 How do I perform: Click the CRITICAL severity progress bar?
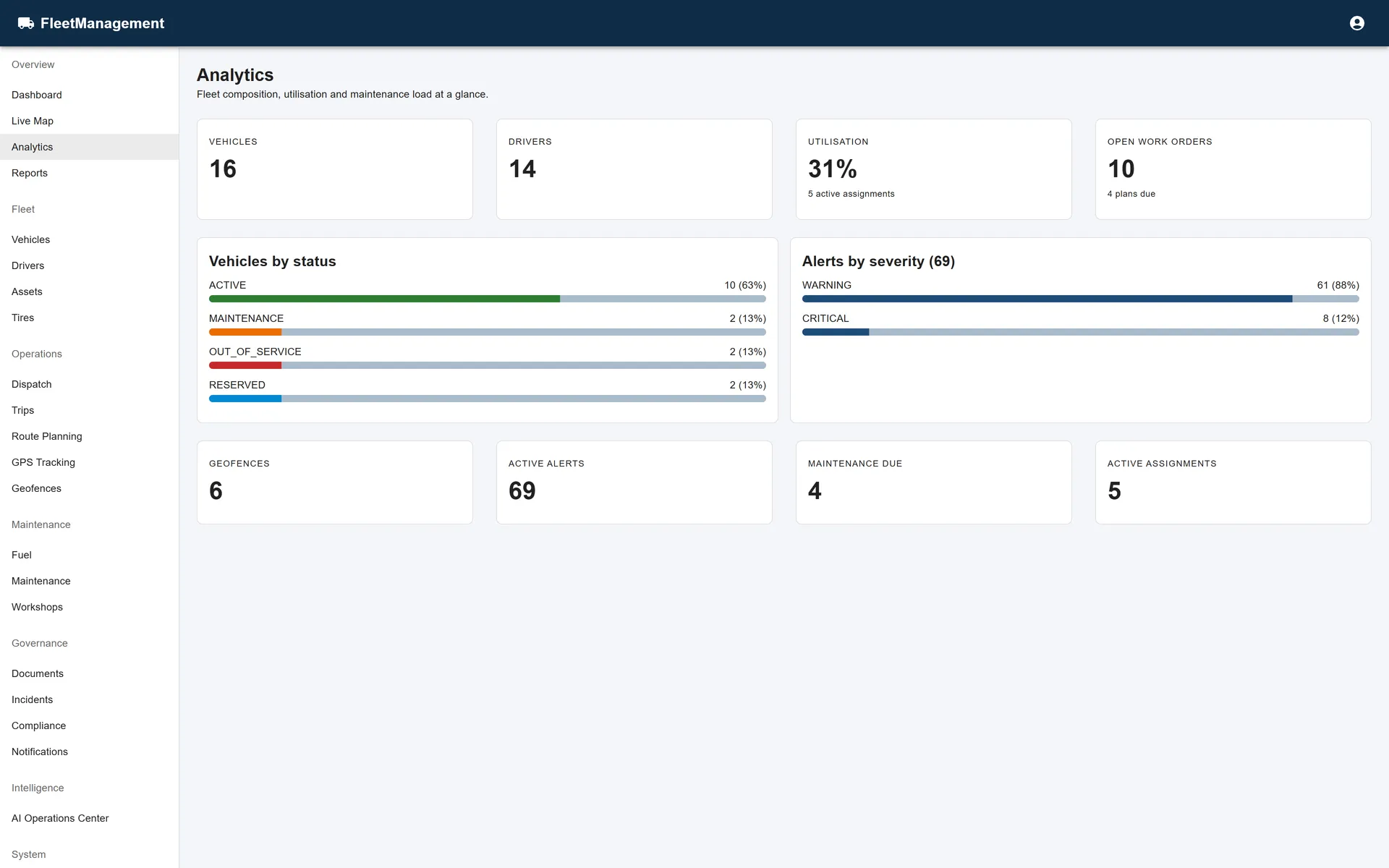[x=1081, y=332]
